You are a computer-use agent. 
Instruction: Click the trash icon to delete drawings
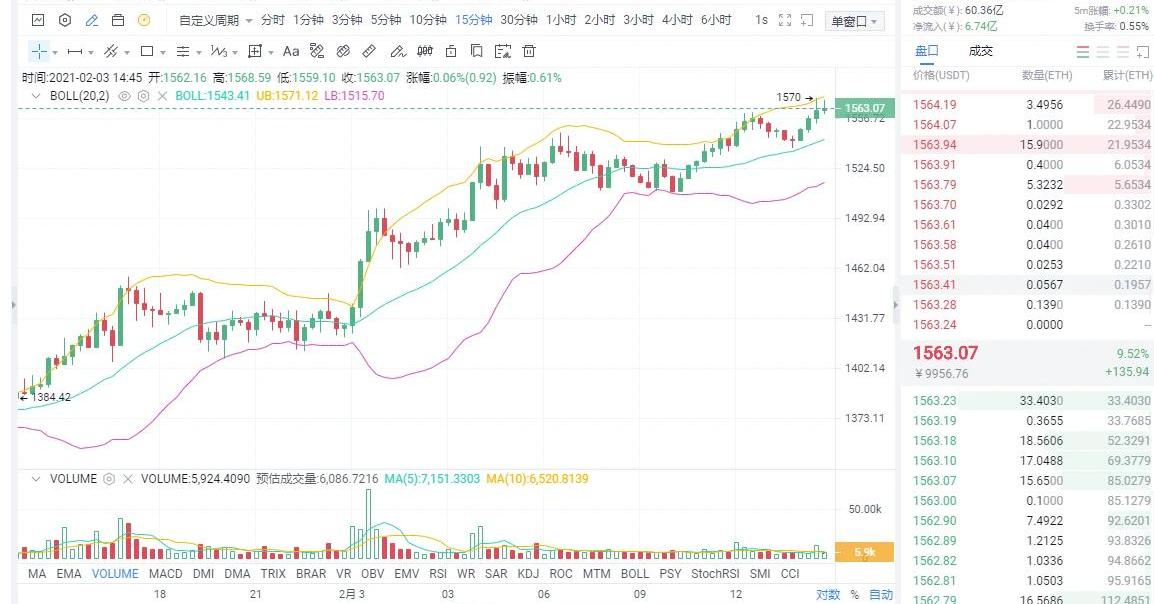click(x=529, y=51)
